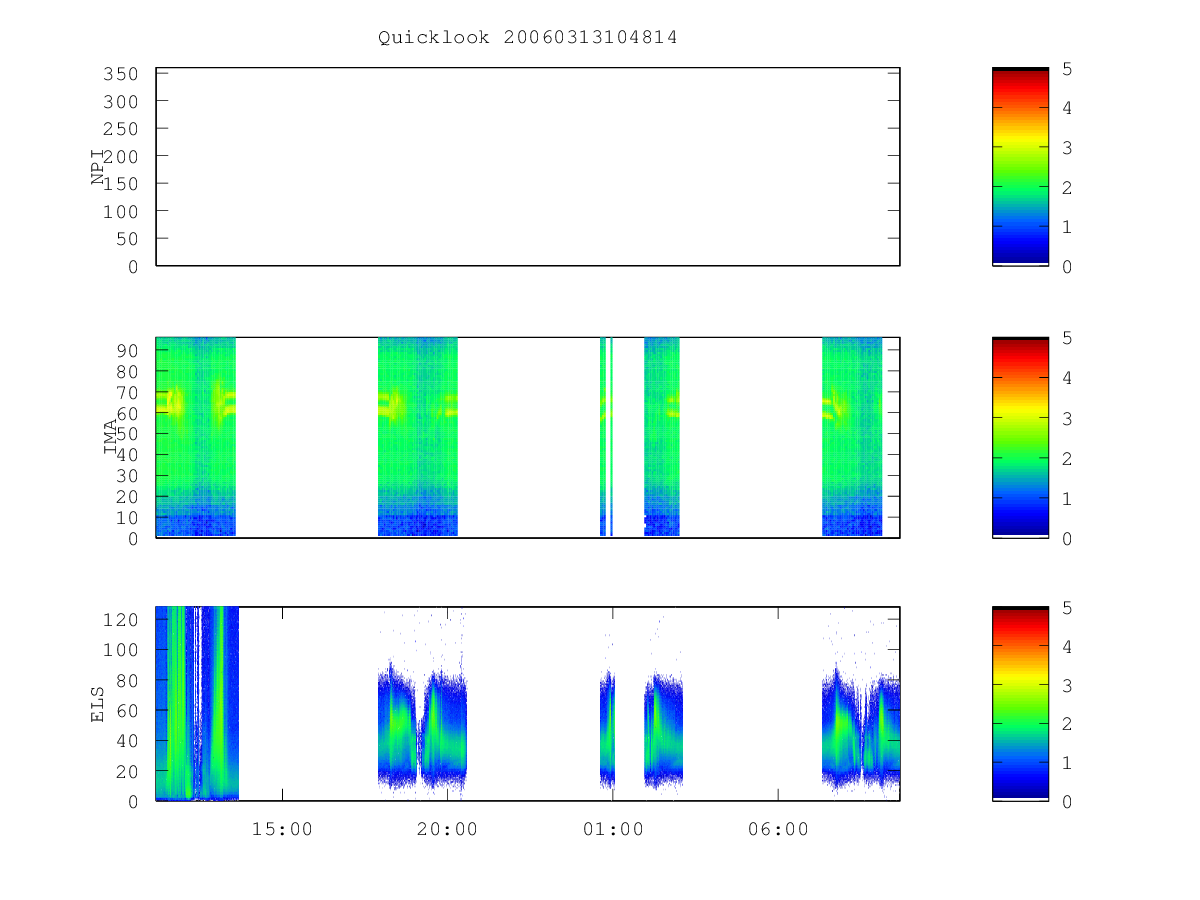Click the 30 tick on IMA axis
The height and width of the screenshot is (900, 1200).
tap(126, 476)
